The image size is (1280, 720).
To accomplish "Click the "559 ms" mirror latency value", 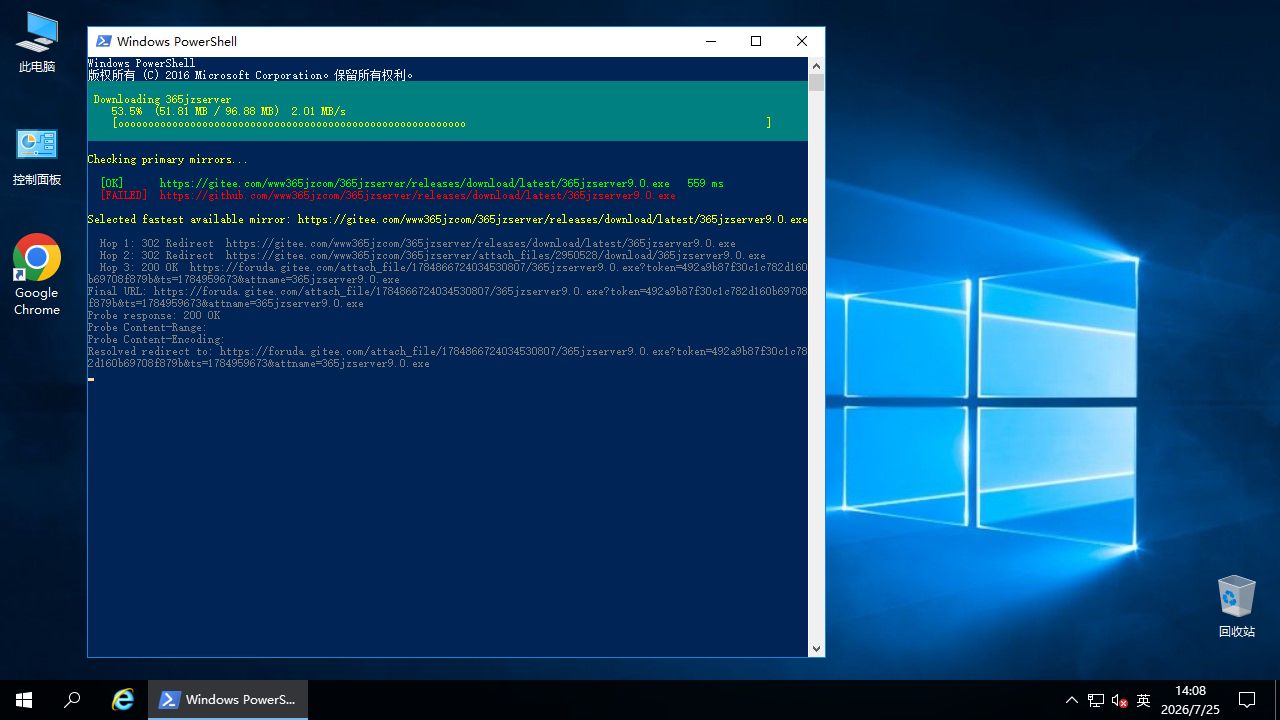I will (706, 183).
